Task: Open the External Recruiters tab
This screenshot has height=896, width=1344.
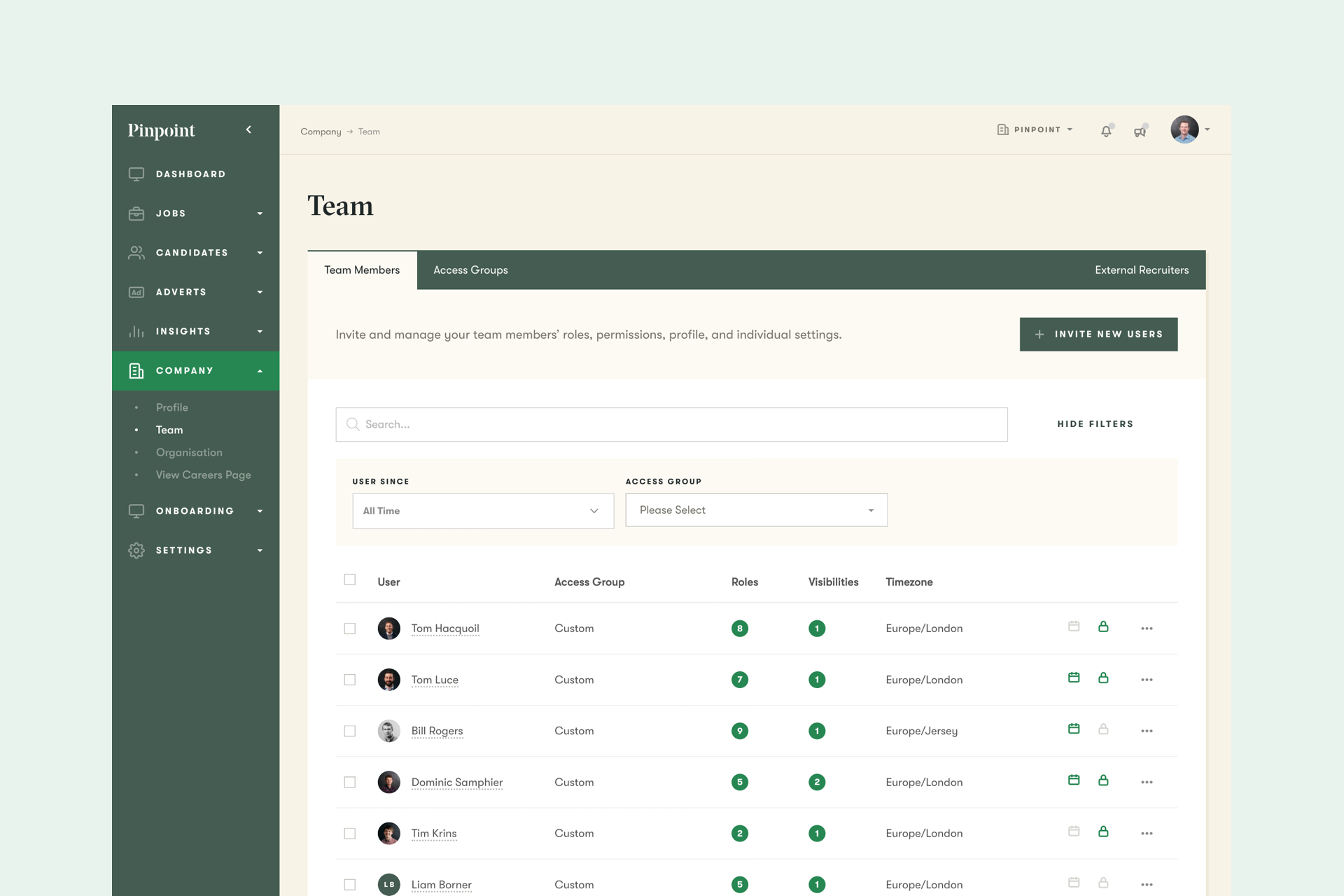Action: (1141, 269)
